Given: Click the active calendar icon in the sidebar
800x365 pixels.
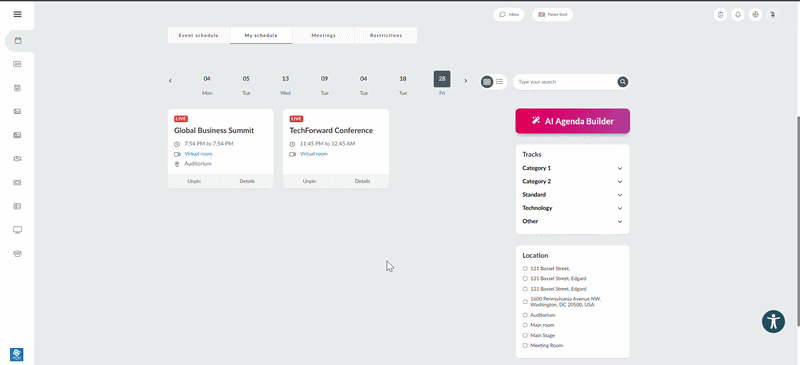Looking at the screenshot, I should tap(18, 41).
